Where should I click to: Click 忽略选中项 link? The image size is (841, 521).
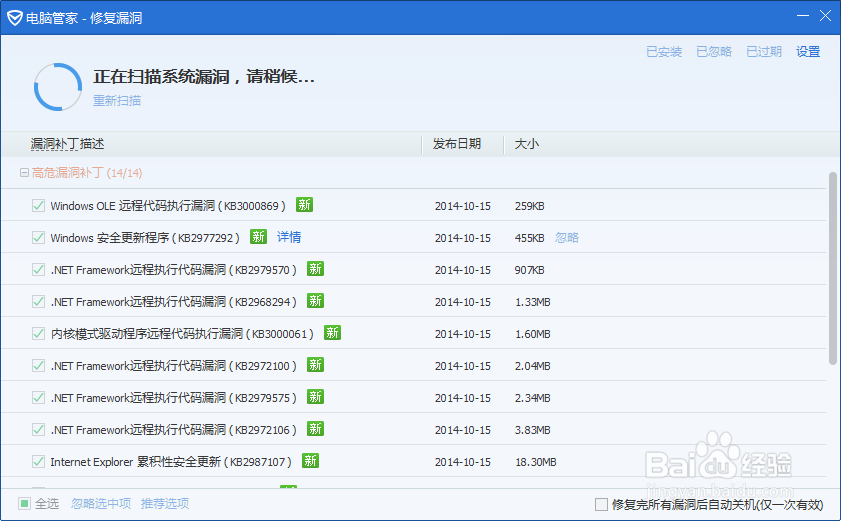pos(101,503)
